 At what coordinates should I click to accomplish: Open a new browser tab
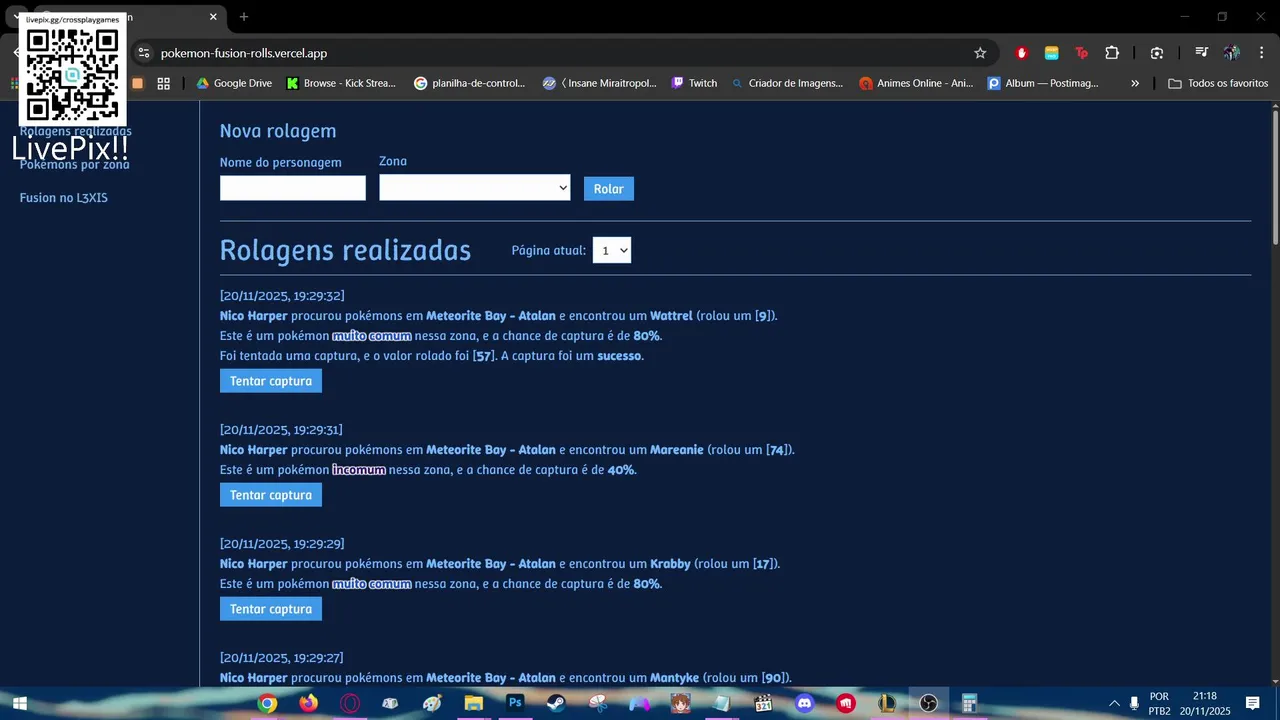click(x=243, y=17)
